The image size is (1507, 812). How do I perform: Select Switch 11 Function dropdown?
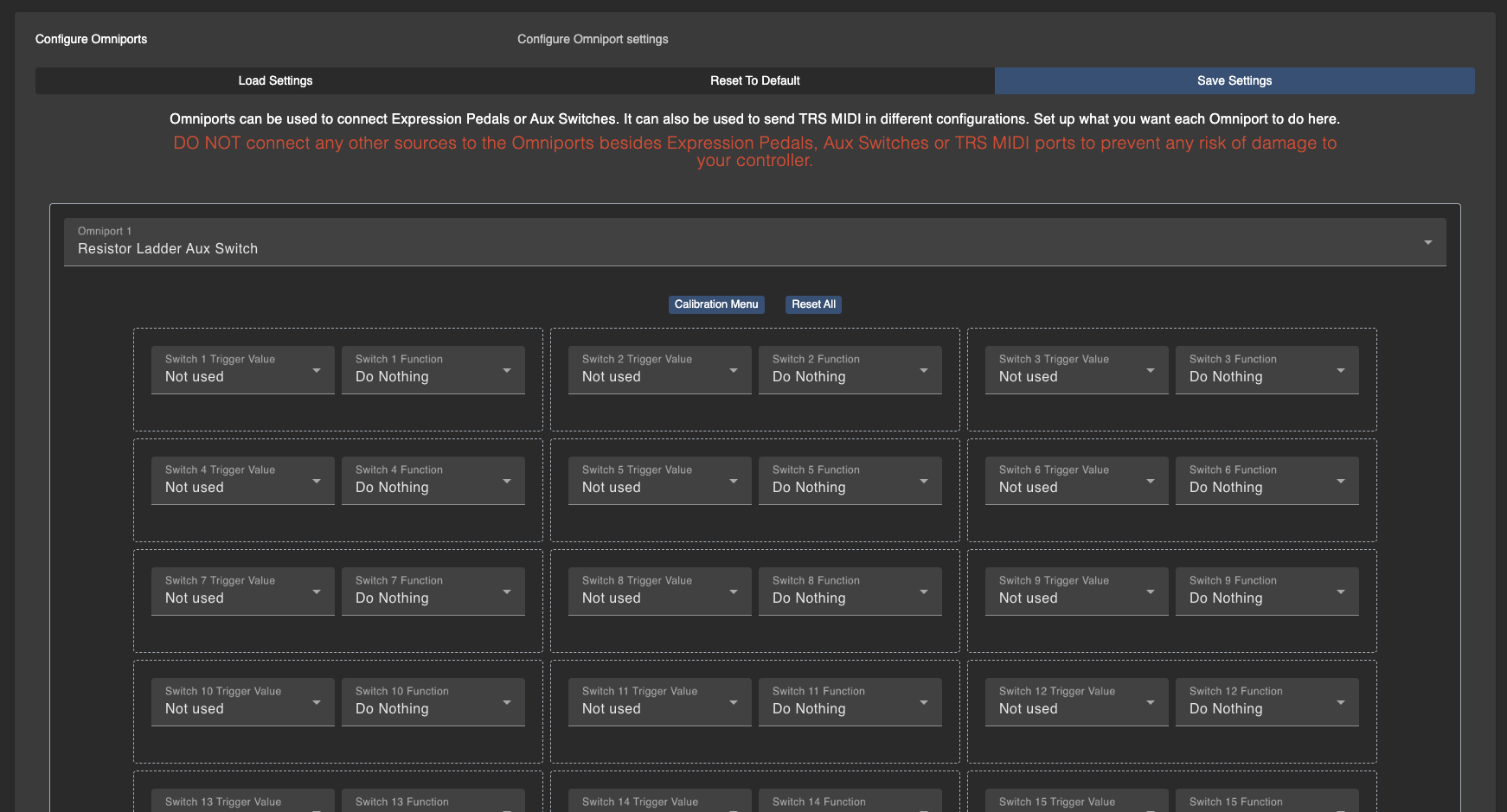850,702
